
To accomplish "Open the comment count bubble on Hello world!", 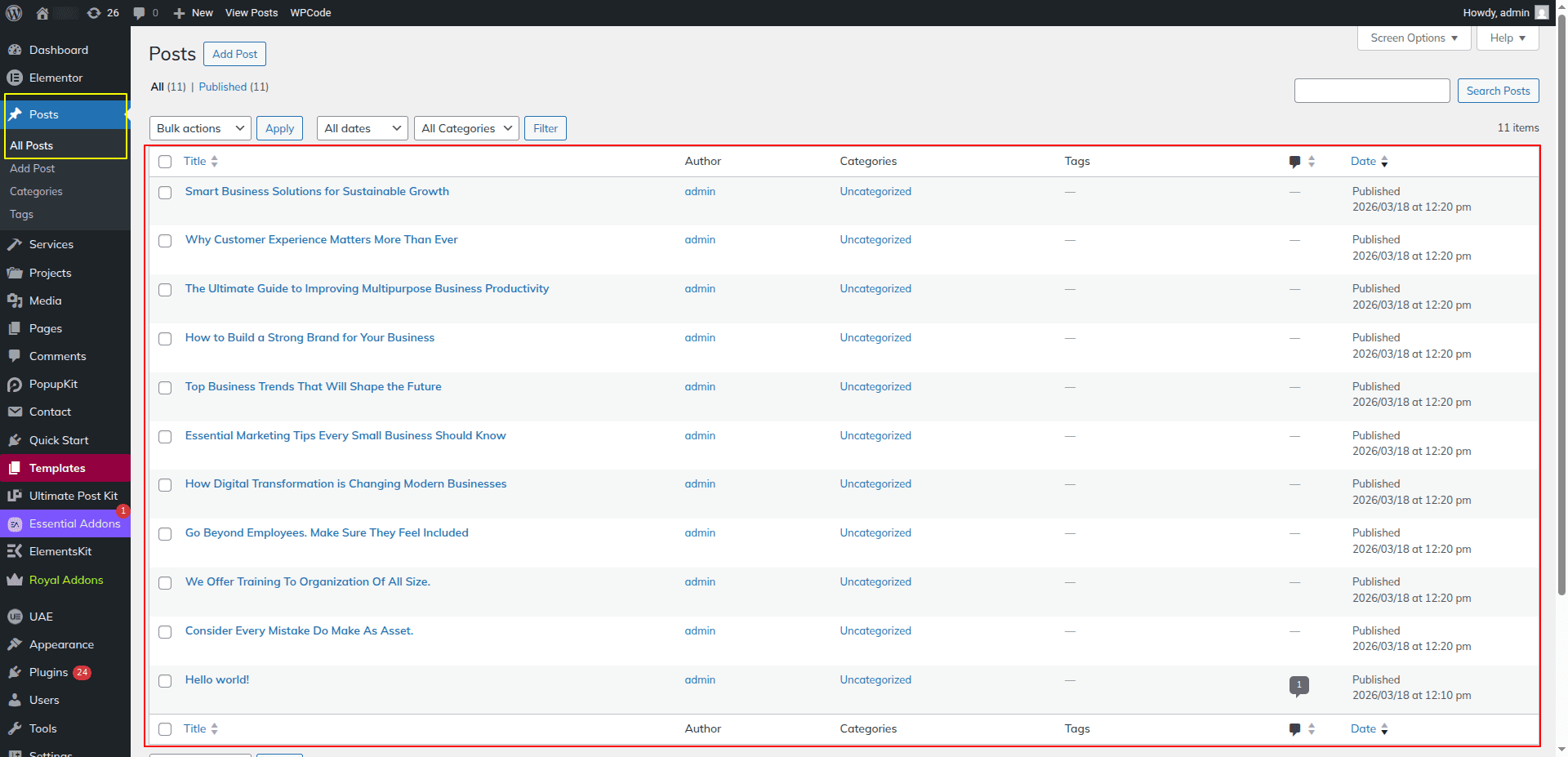I will click(1298, 685).
